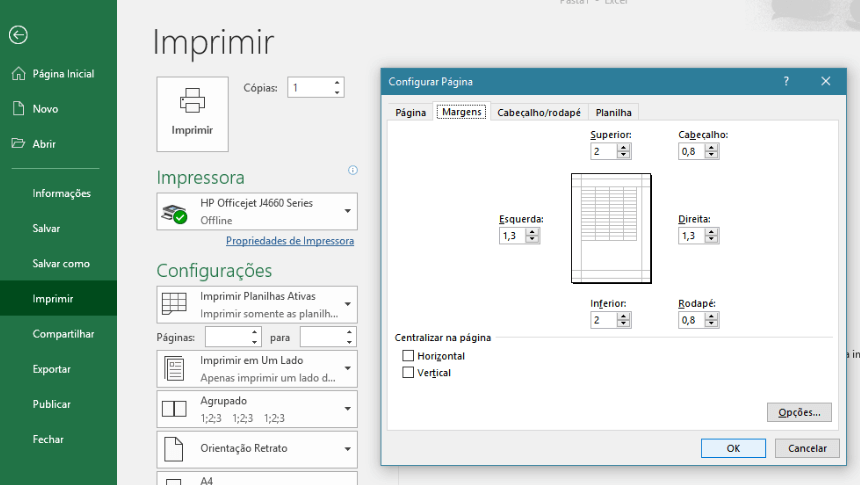The height and width of the screenshot is (485, 860).
Task: Click the help question mark in dialog
Action: tap(786, 82)
